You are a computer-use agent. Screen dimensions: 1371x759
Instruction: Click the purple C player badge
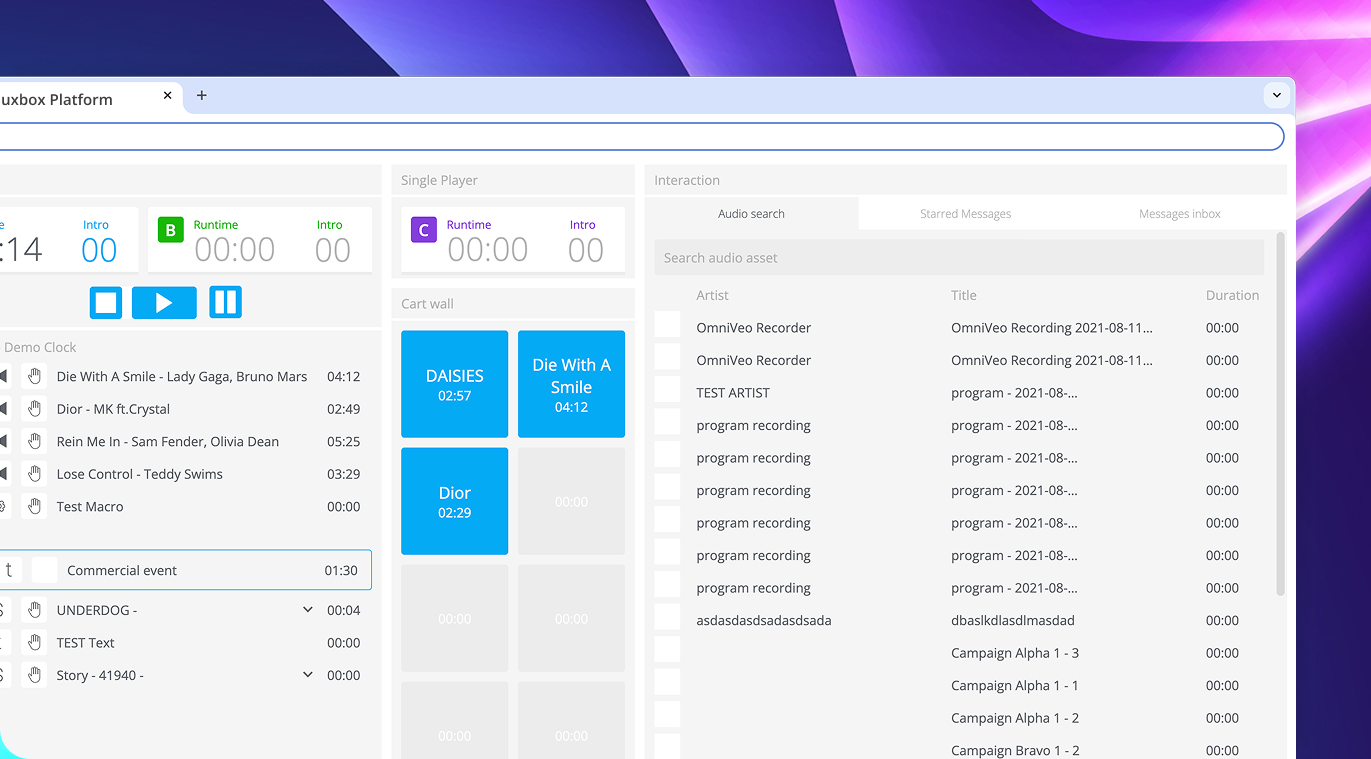pos(423,231)
